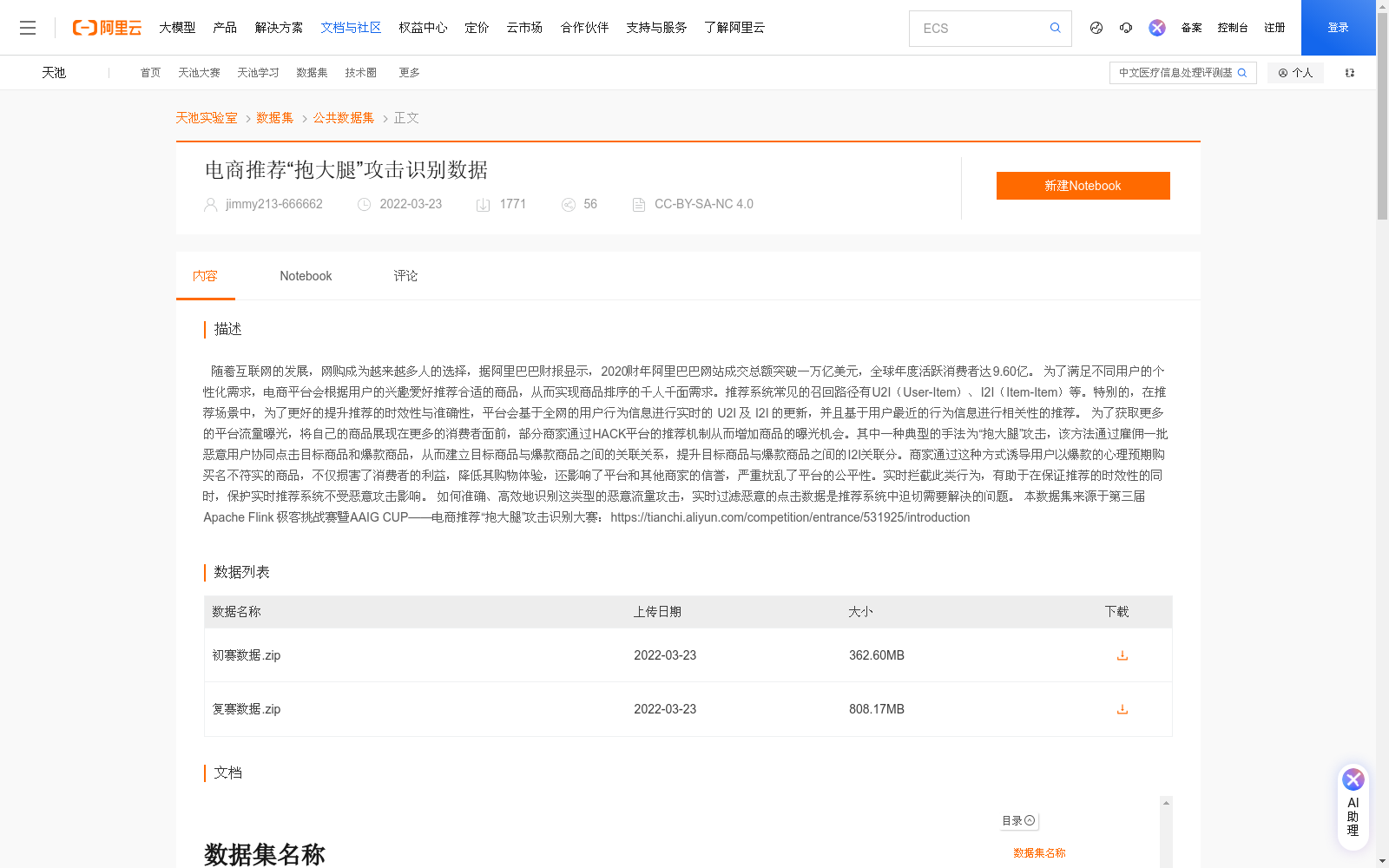
Task: Click the page vertical scrollbar thumb
Action: coord(1382,116)
